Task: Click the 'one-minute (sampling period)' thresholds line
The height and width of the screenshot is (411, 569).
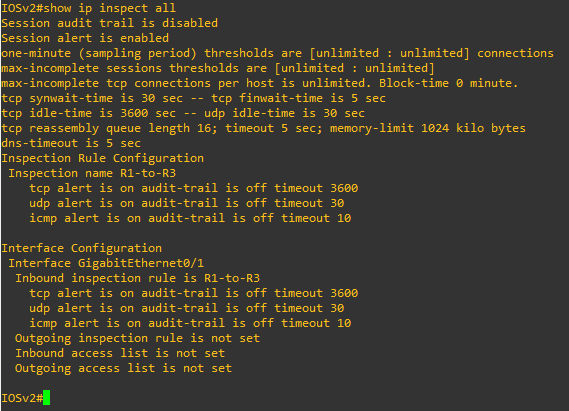Action: pos(278,53)
